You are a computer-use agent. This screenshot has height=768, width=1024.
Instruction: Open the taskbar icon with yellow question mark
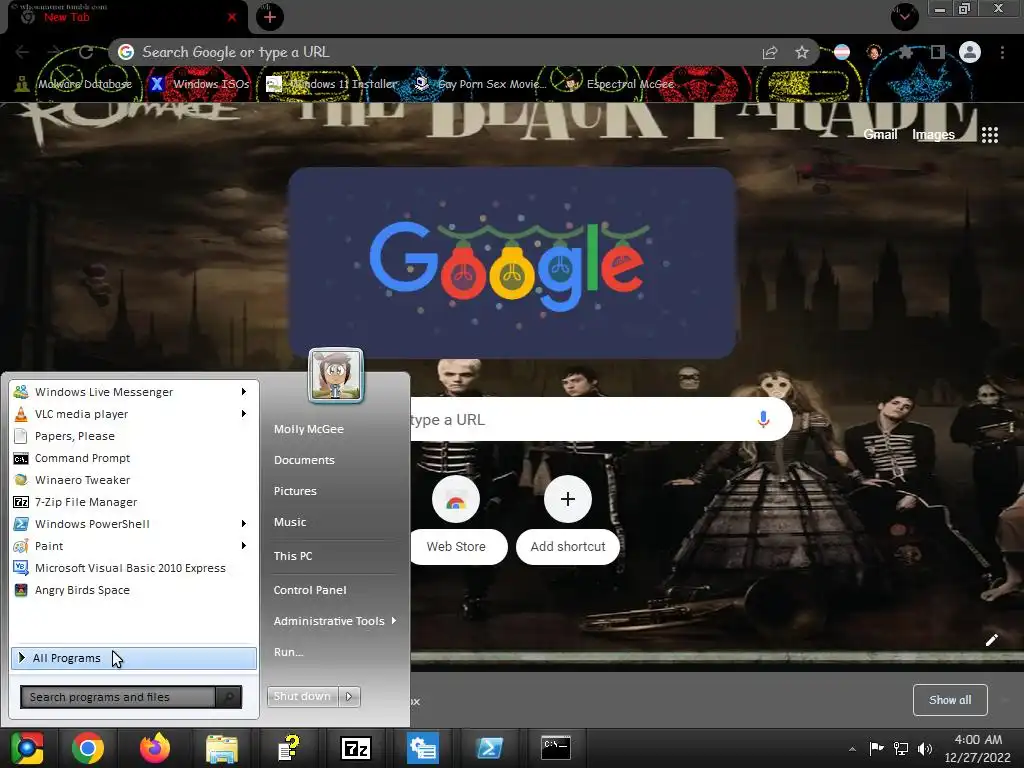[x=289, y=748]
